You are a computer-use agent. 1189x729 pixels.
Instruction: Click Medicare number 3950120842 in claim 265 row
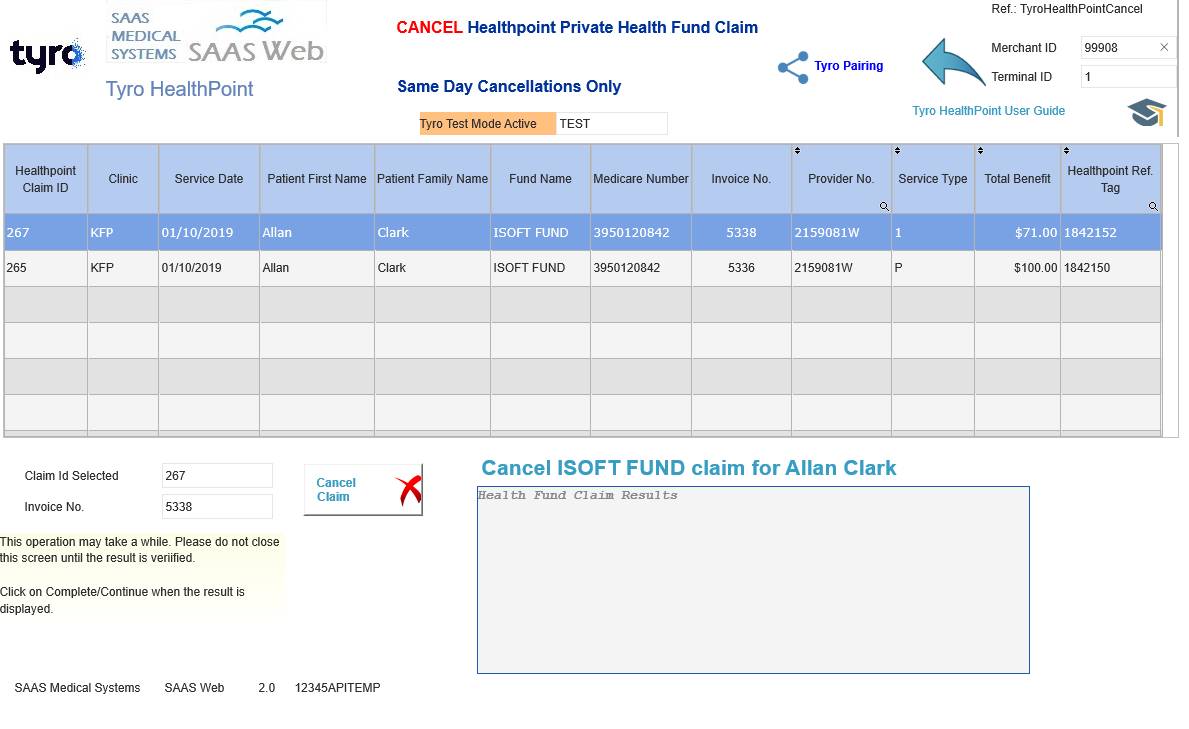coord(641,268)
